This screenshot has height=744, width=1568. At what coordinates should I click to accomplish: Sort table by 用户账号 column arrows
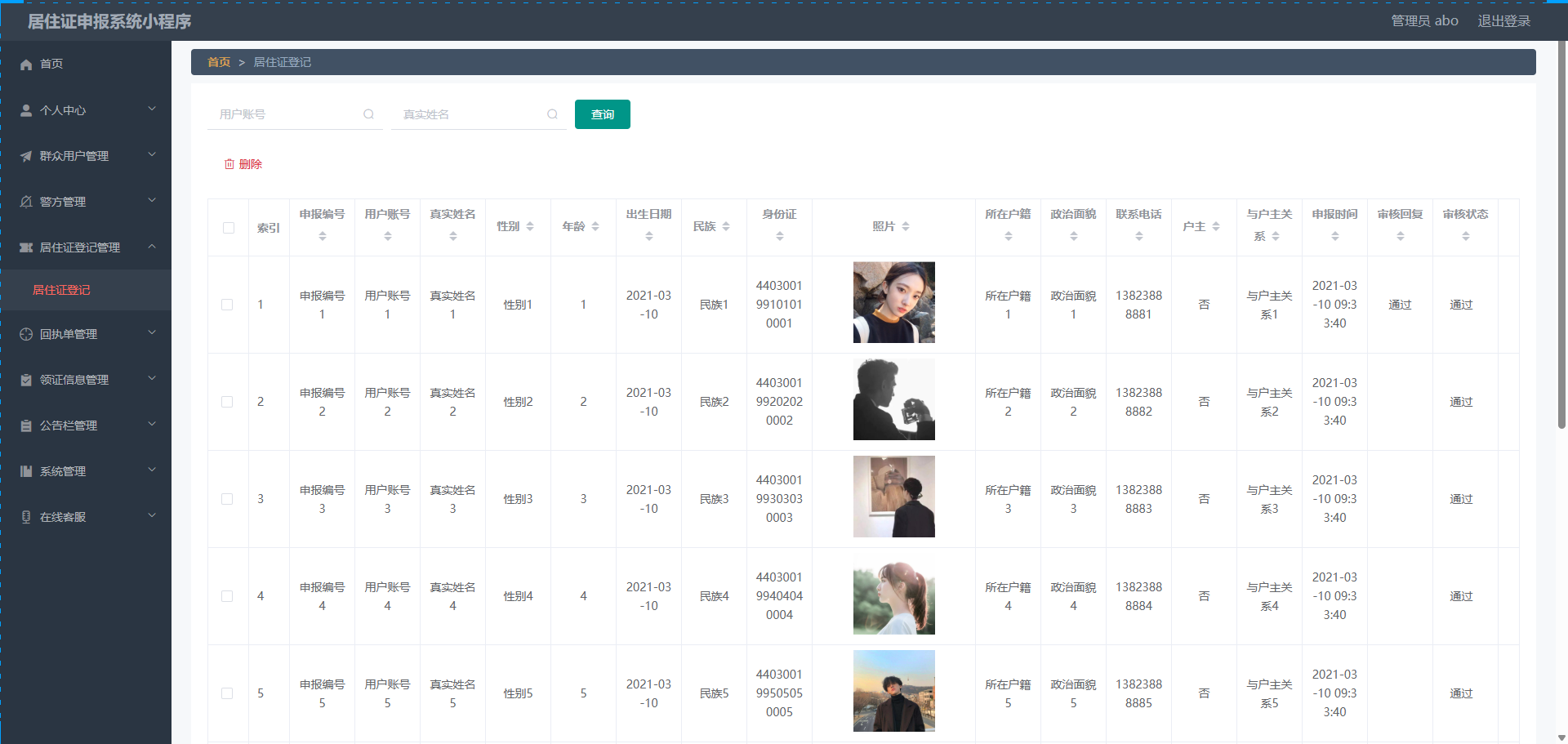tap(388, 236)
